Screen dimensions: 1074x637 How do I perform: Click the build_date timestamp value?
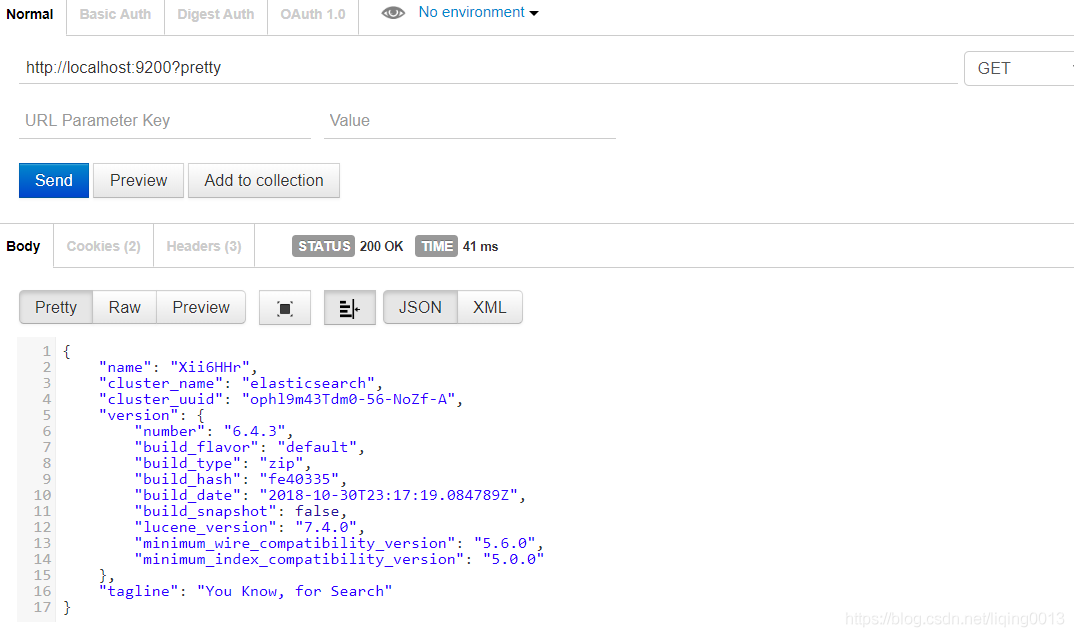[388, 495]
